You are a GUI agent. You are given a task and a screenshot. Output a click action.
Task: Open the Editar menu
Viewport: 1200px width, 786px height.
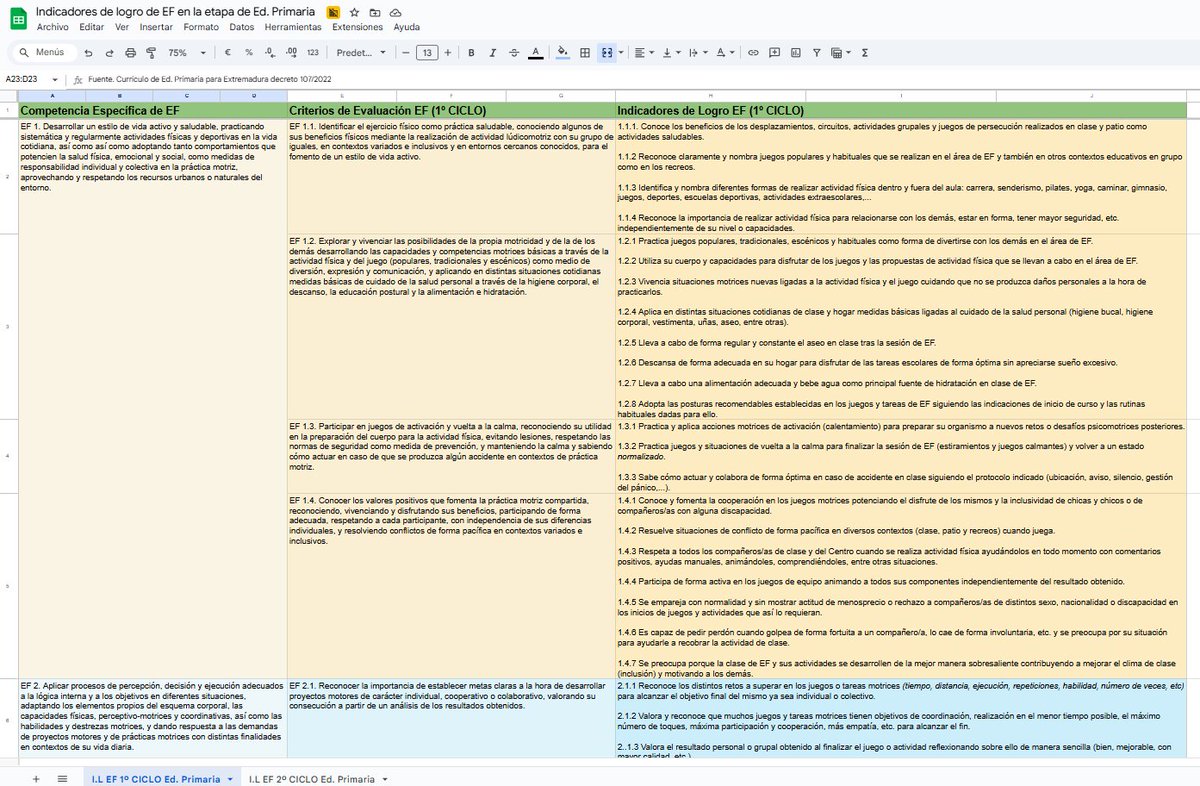click(91, 27)
